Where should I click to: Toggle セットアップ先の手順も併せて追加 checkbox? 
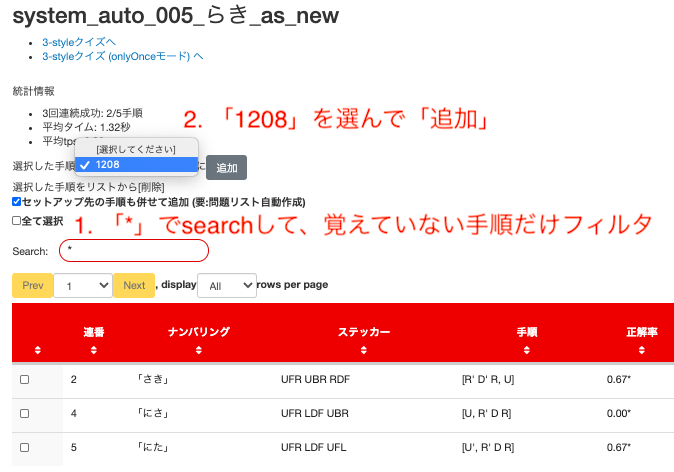tap(17, 202)
